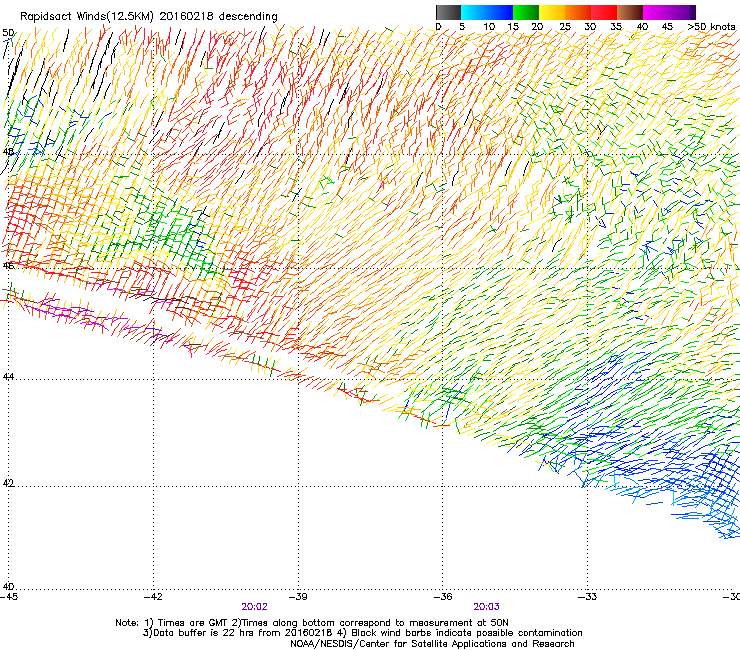
Task: Click the brown 35-40 knots legend segment
Action: coord(630,12)
